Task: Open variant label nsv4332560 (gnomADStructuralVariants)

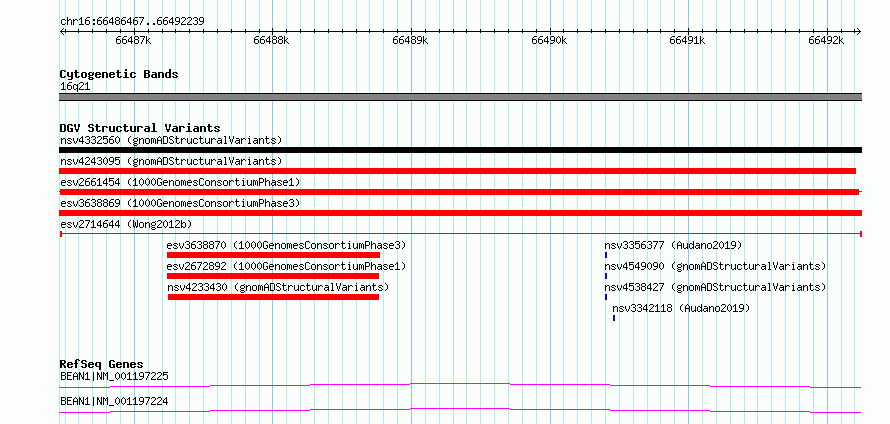Action: pos(171,140)
